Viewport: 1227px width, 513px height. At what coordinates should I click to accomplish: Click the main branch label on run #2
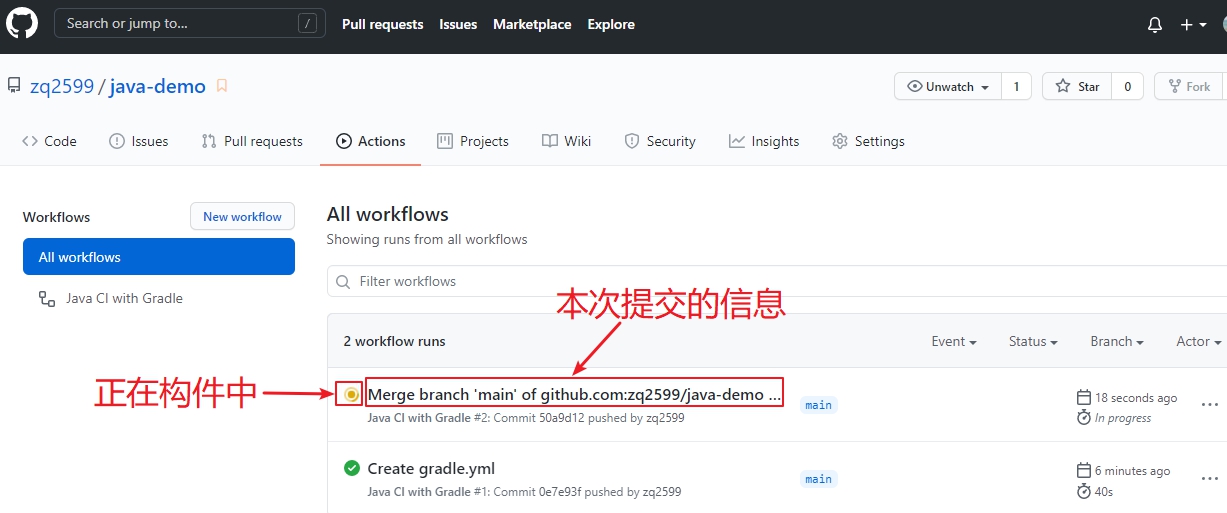coord(819,405)
